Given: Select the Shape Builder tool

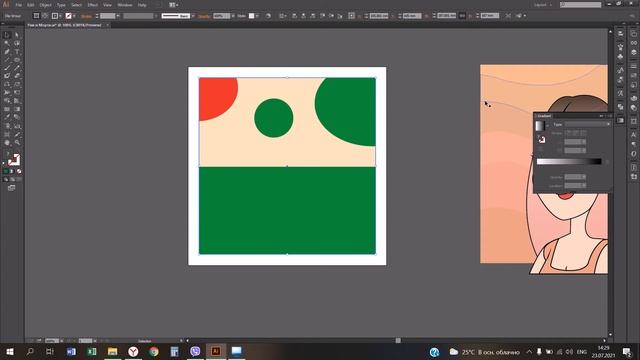Looking at the screenshot, I should [7, 101].
